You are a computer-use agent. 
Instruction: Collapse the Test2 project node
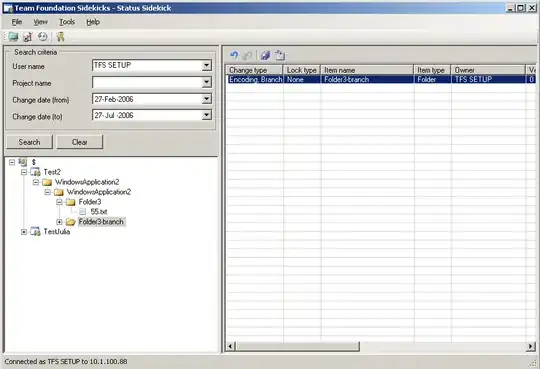pos(24,172)
